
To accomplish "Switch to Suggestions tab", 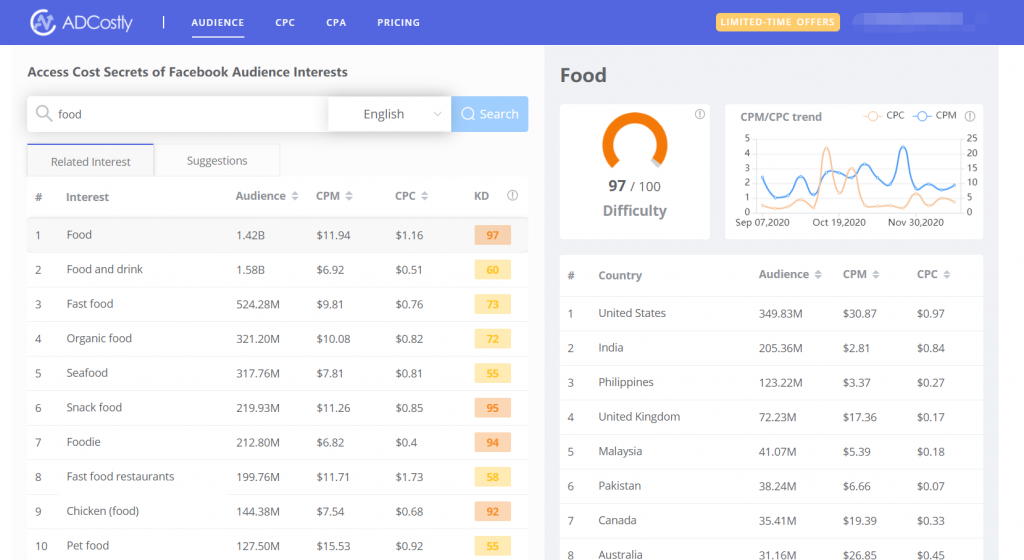I will [217, 161].
